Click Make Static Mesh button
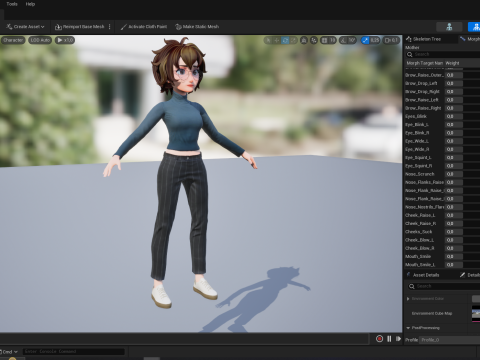 coord(197,27)
